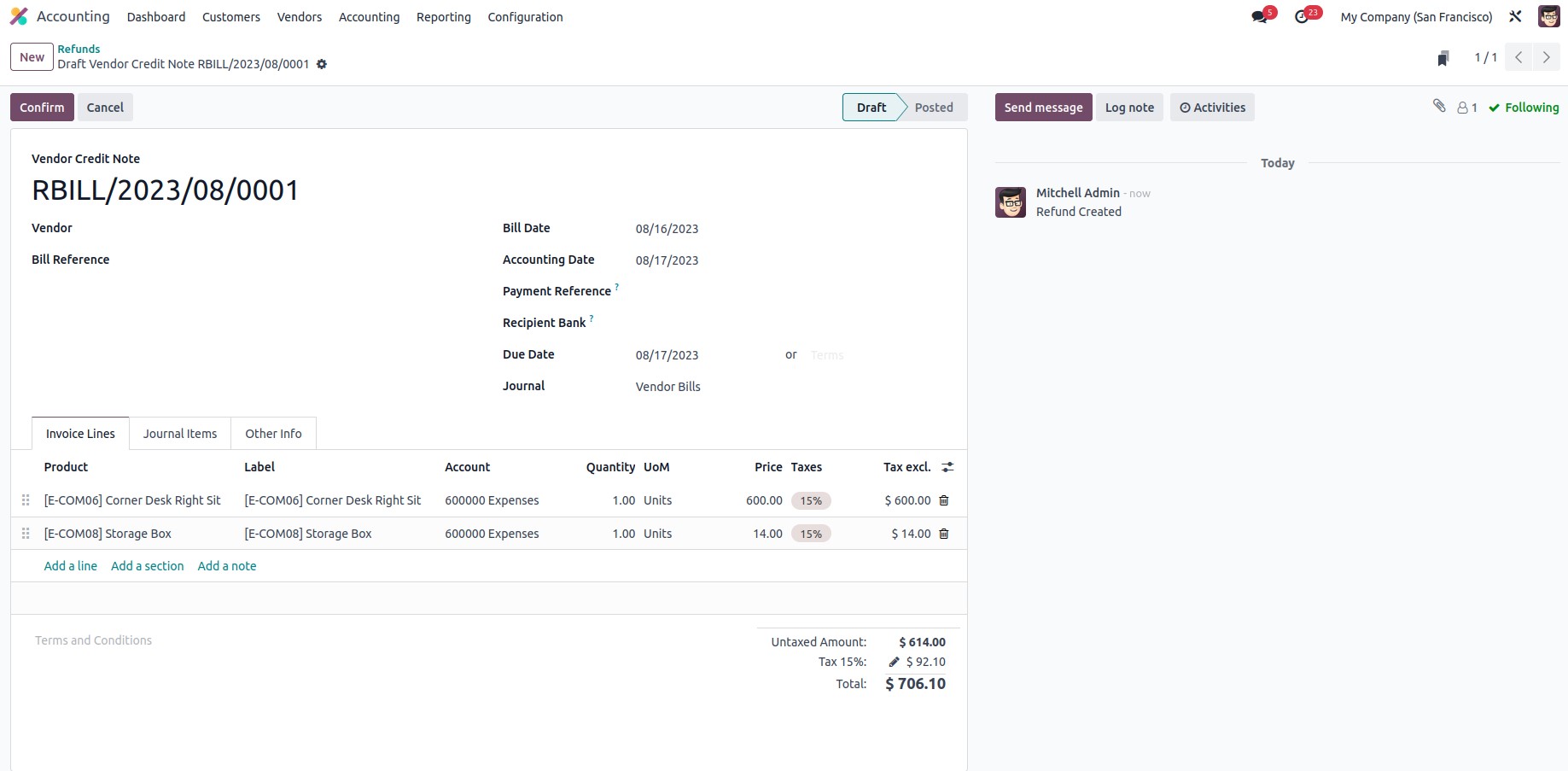Click Add a note link
The height and width of the screenshot is (771, 1568).
coord(227,566)
